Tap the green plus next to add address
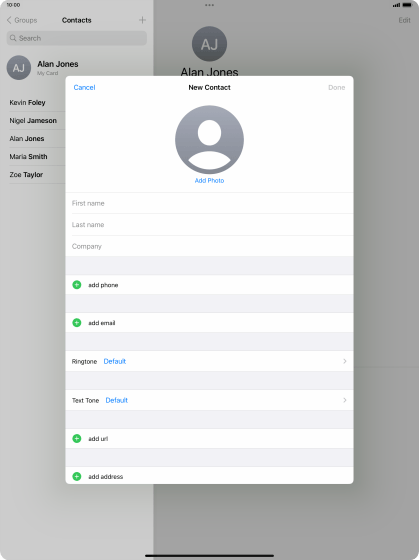Viewport: 419px width, 560px height. click(x=77, y=476)
